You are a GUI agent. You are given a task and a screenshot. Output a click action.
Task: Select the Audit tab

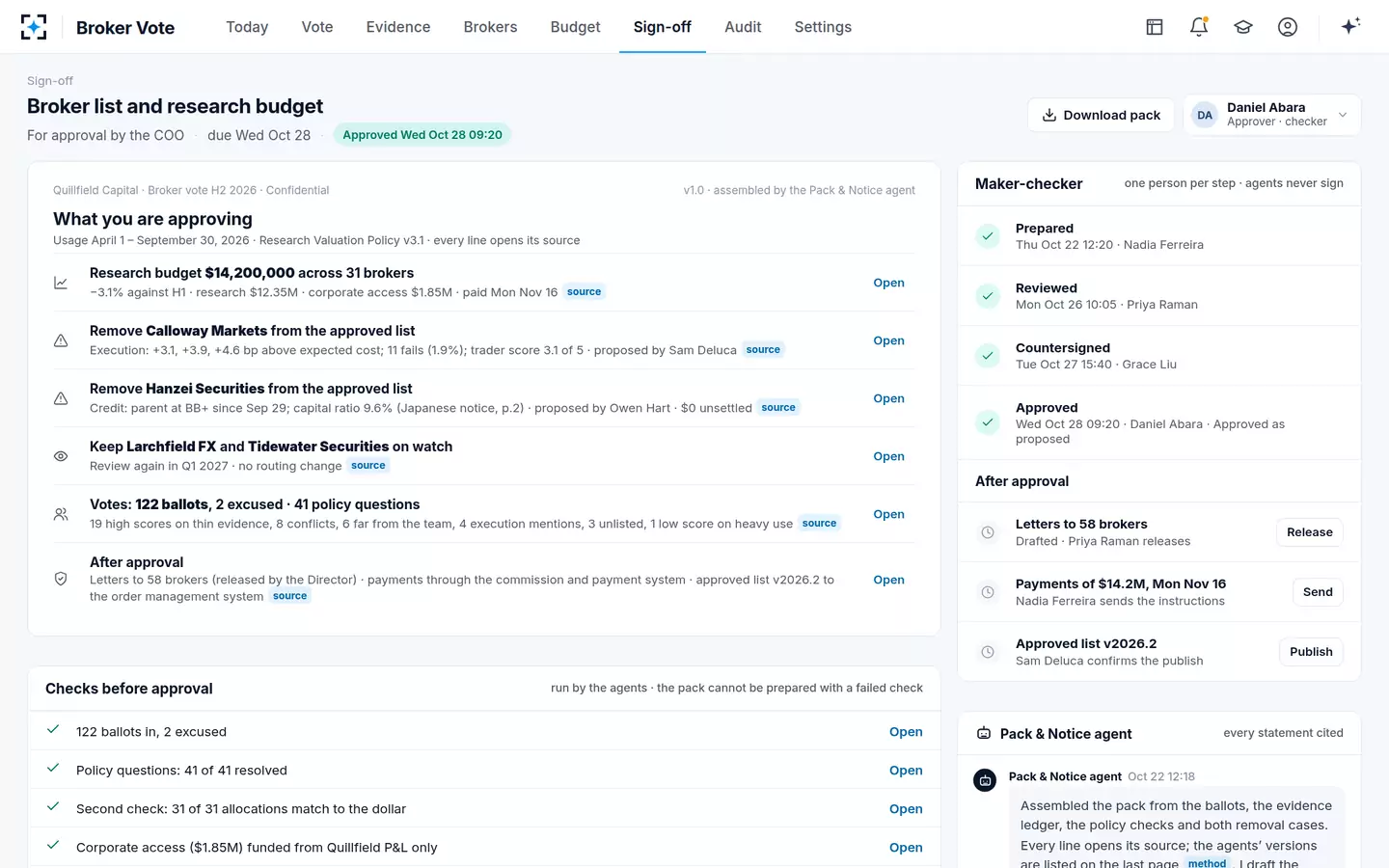coord(743,27)
